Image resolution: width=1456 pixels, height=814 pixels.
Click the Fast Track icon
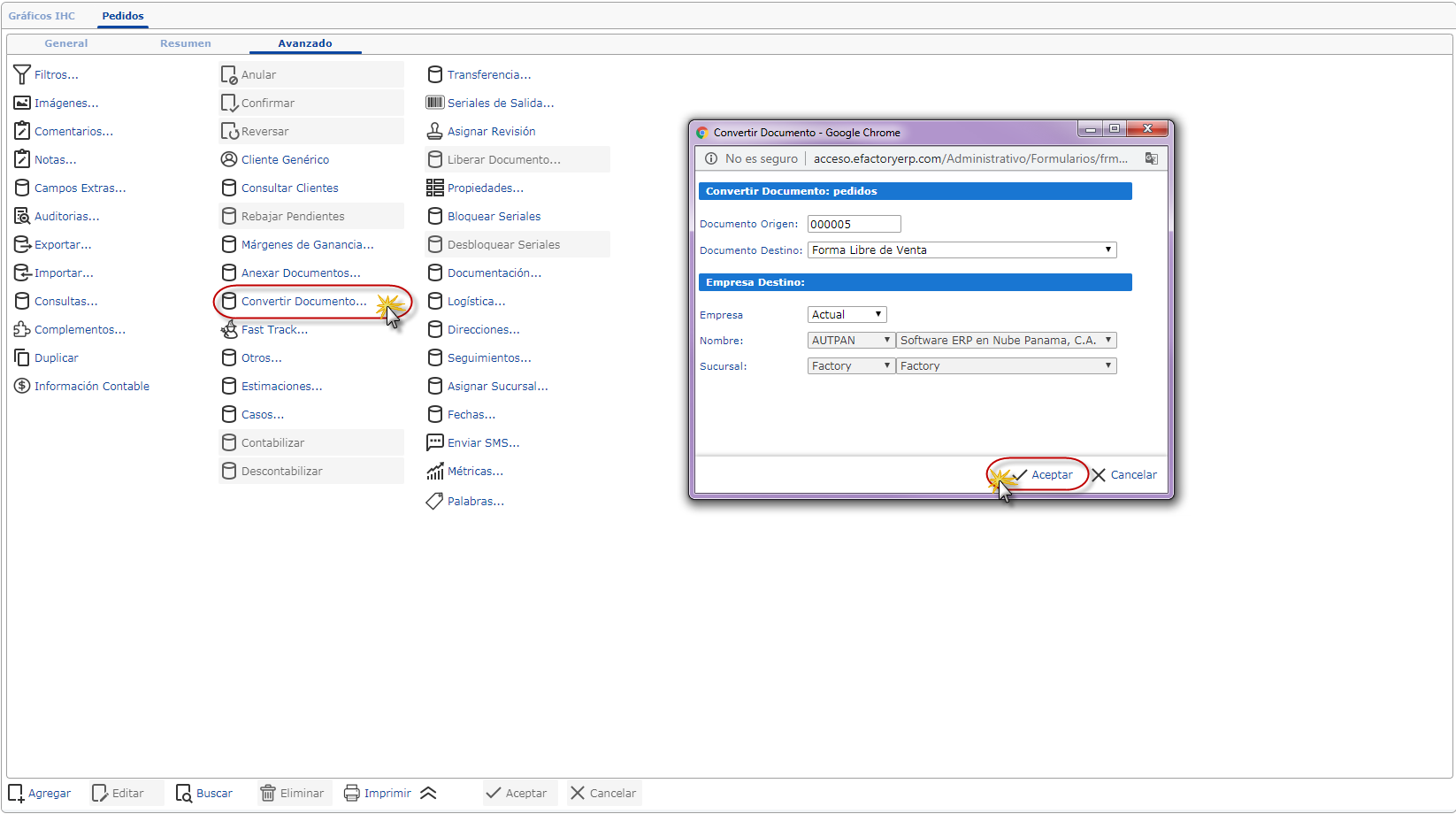coord(229,330)
